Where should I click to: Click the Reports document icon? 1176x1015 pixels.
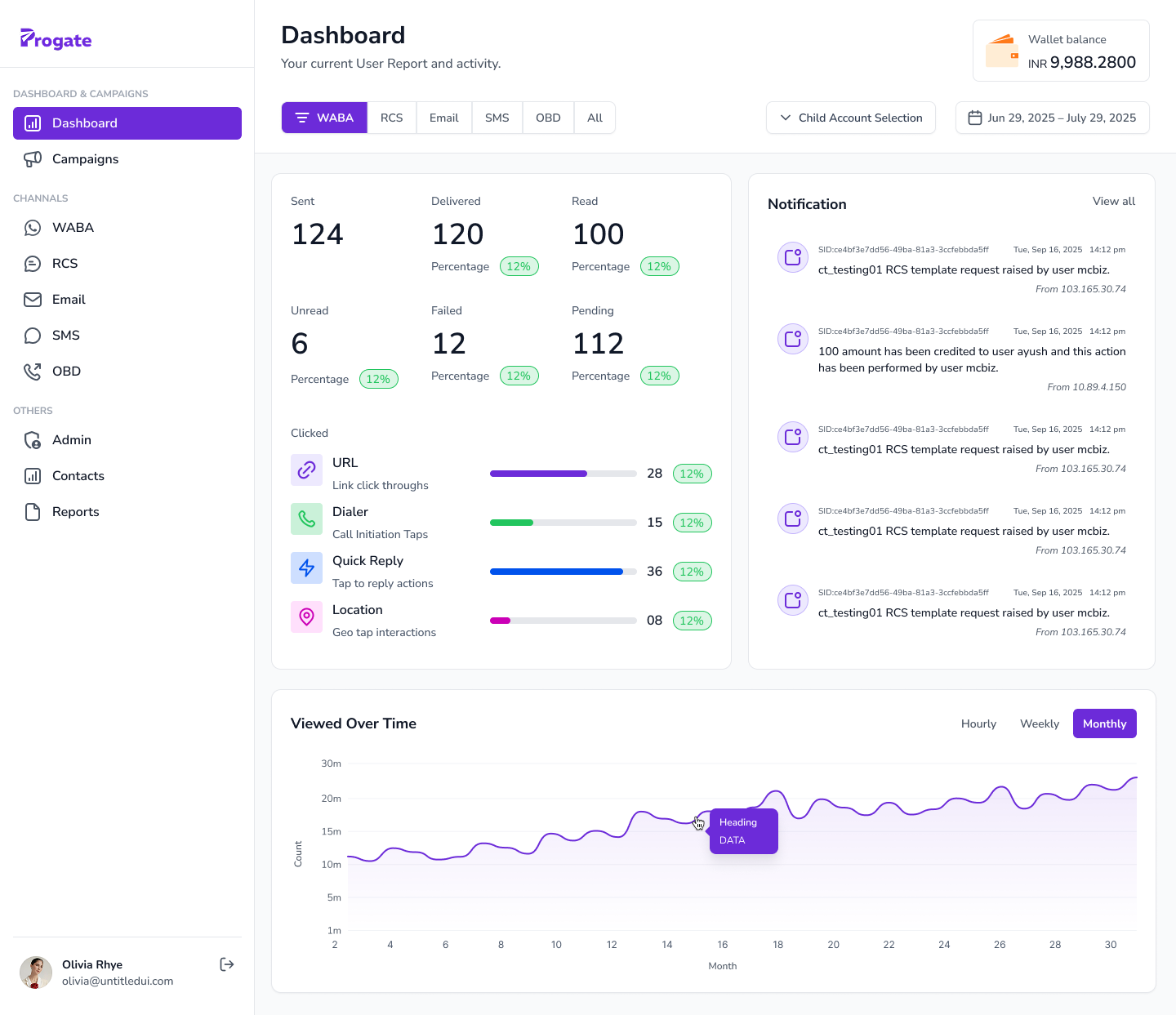coord(33,512)
